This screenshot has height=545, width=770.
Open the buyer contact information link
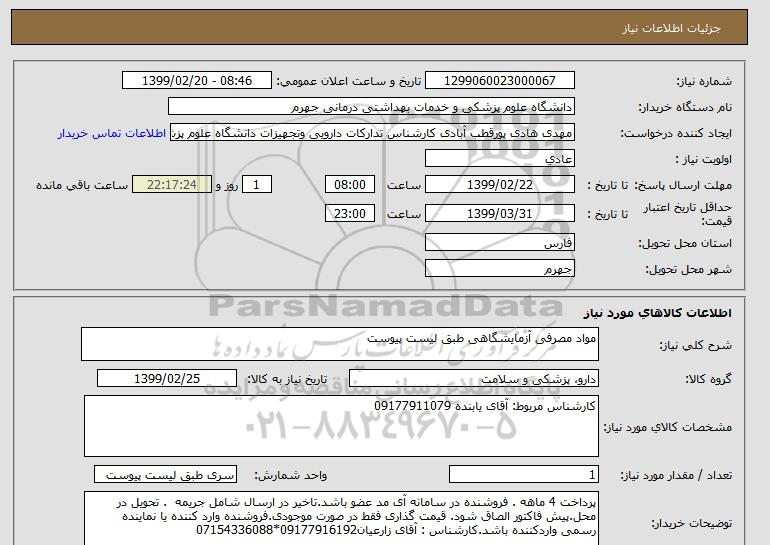111,134
